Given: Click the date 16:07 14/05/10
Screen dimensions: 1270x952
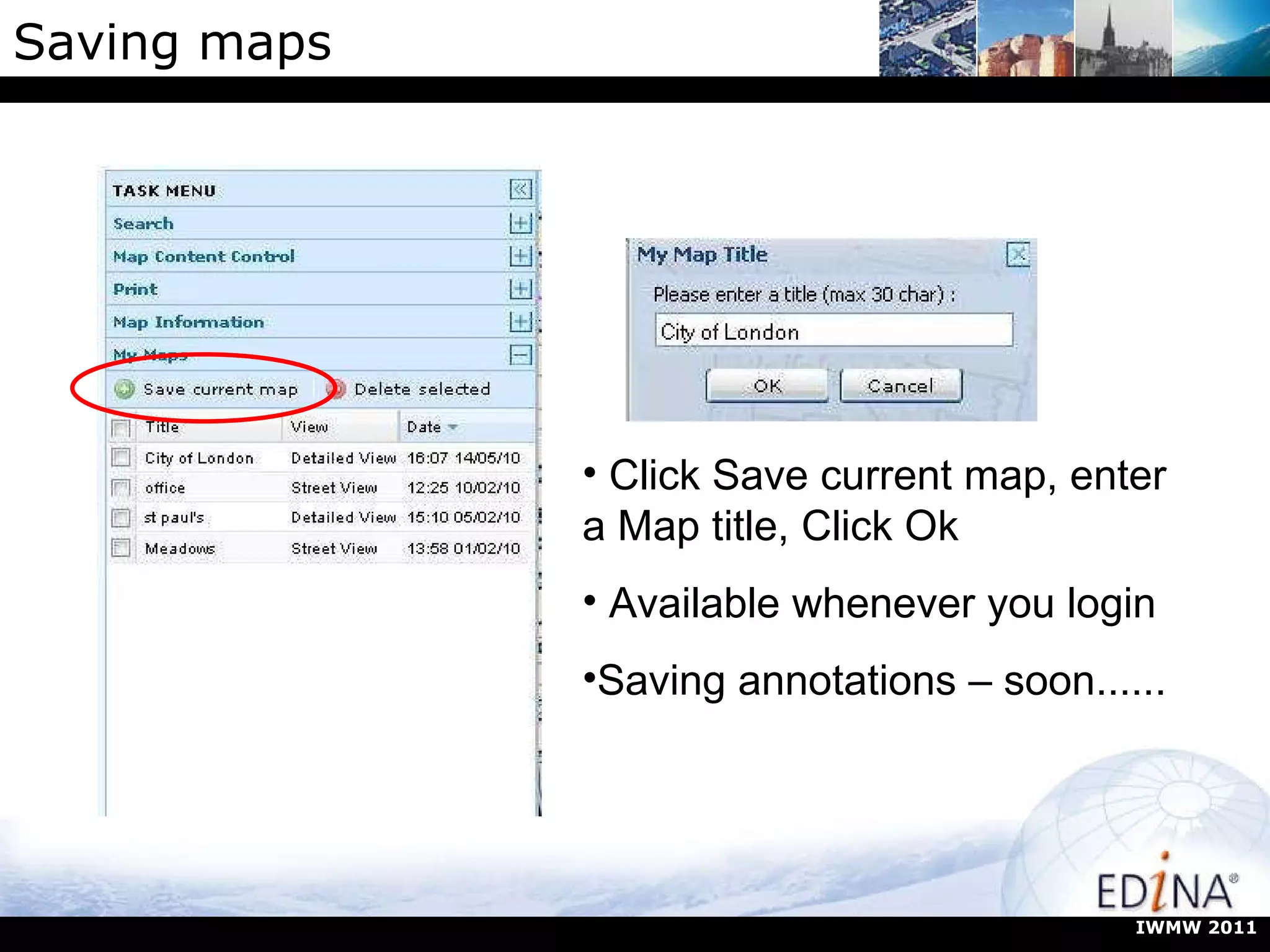Looking at the screenshot, I should coord(464,458).
